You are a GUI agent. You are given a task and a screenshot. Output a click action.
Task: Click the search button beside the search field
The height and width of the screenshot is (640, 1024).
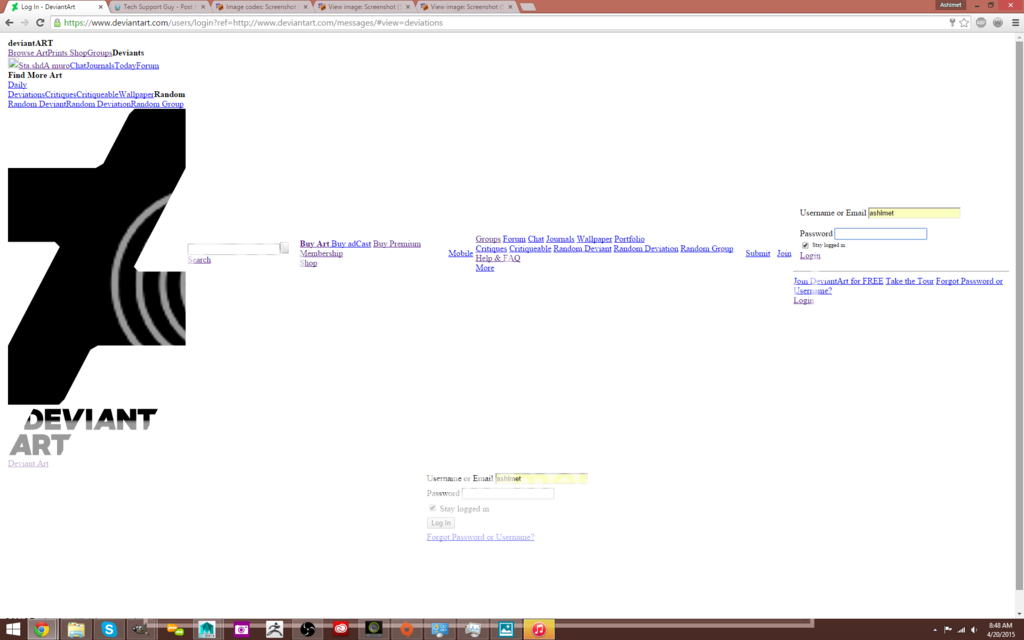click(283, 246)
